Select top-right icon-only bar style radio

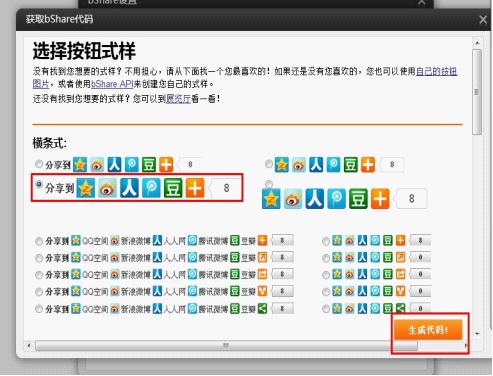(x=269, y=164)
